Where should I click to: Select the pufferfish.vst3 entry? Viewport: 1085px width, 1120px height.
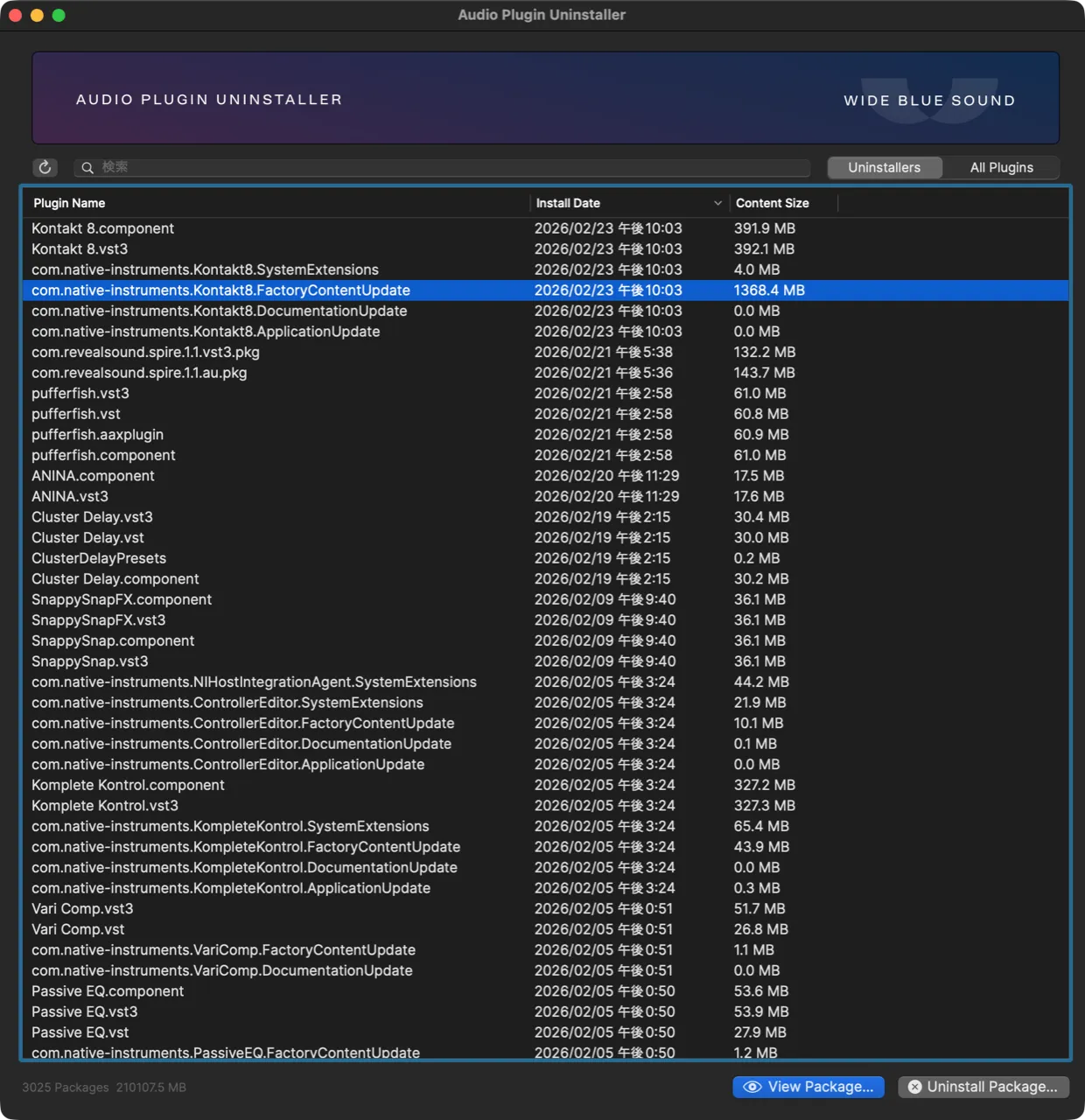click(x=80, y=393)
